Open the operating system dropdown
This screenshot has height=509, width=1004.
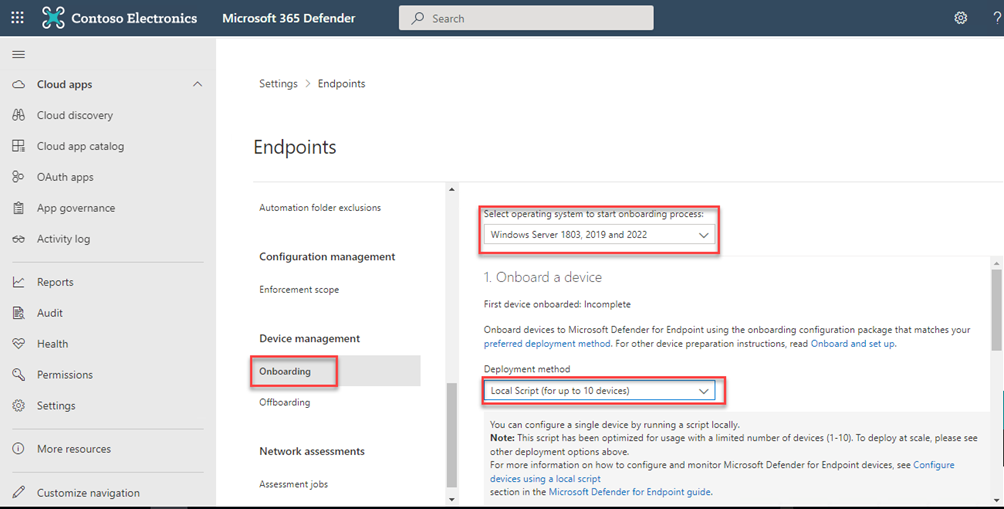599,235
